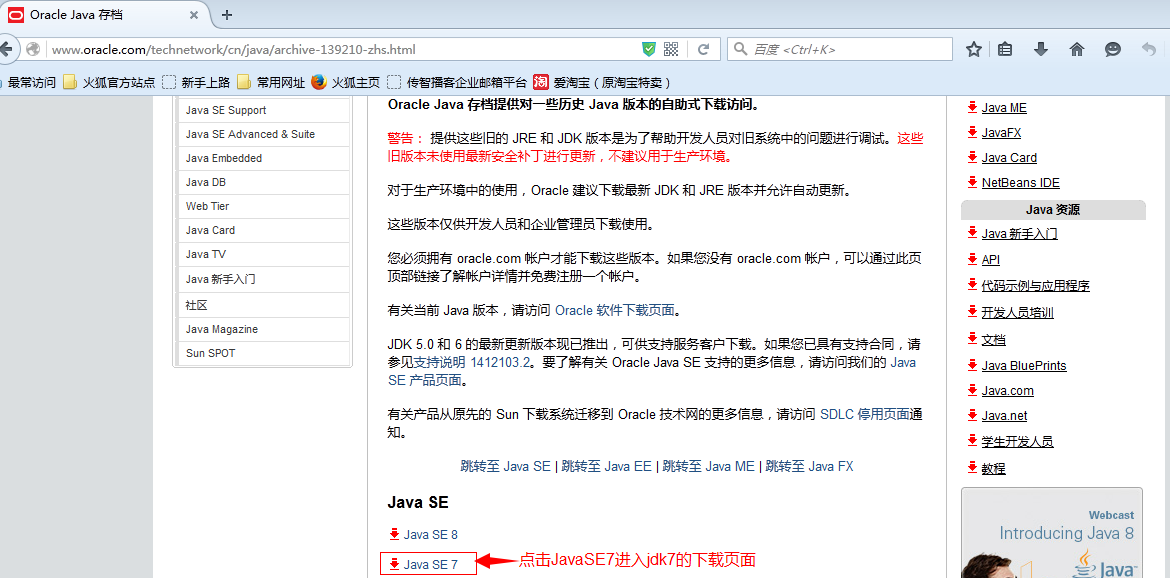The image size is (1170, 578).
Task: Open the API resource link
Action: click(x=990, y=260)
